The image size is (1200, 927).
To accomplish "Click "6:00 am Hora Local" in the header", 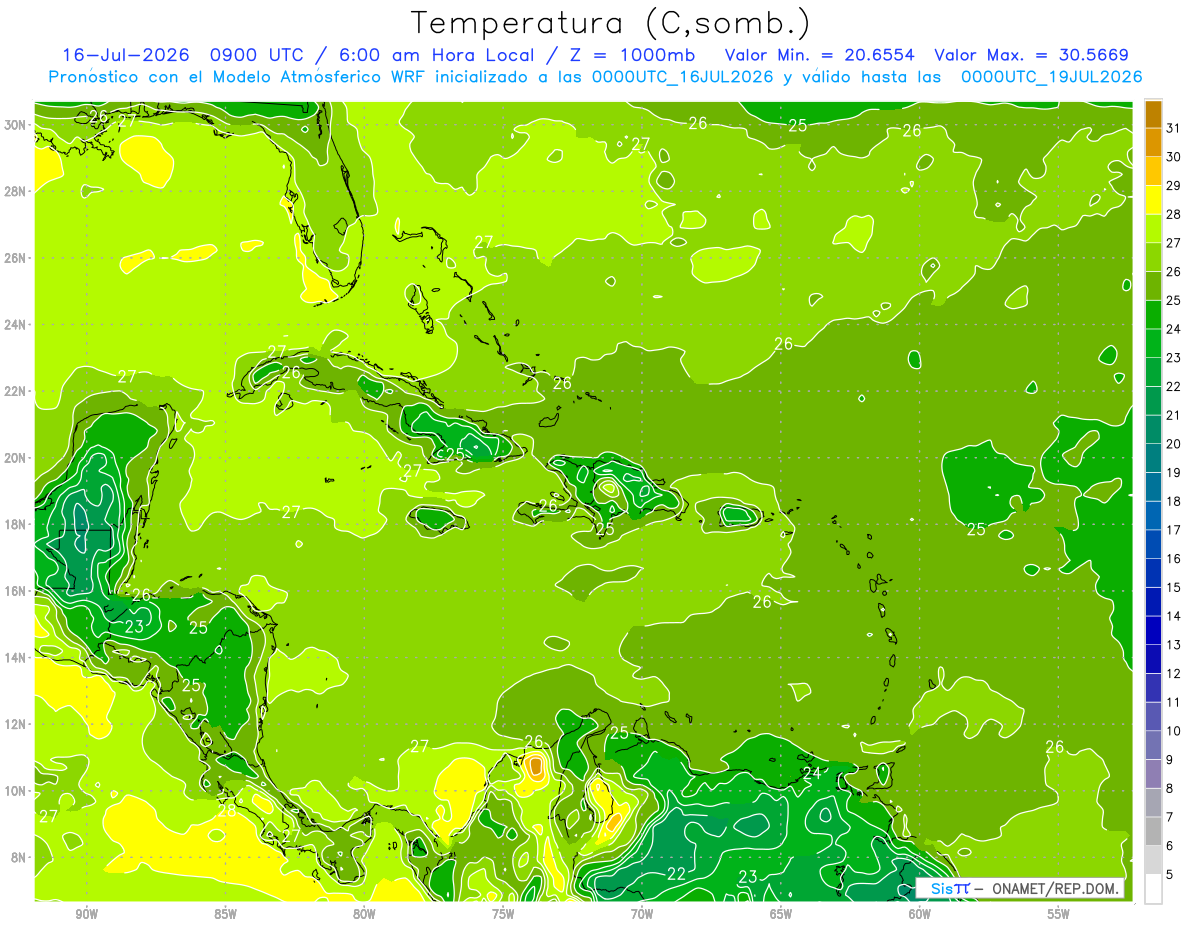I will tap(437, 55).
